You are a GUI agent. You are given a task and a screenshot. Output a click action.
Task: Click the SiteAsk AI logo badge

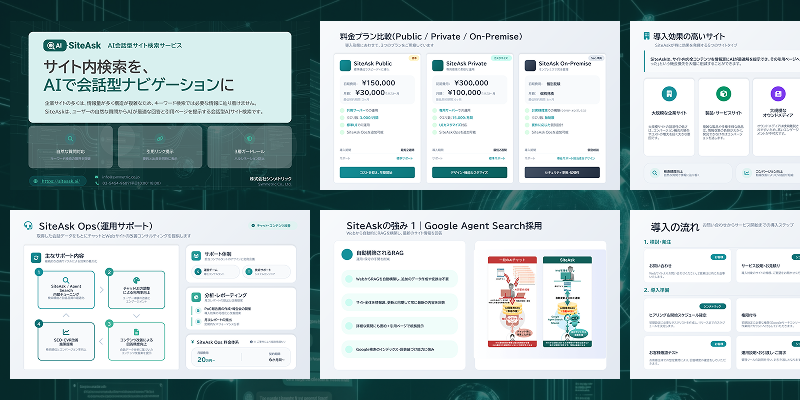[55, 45]
